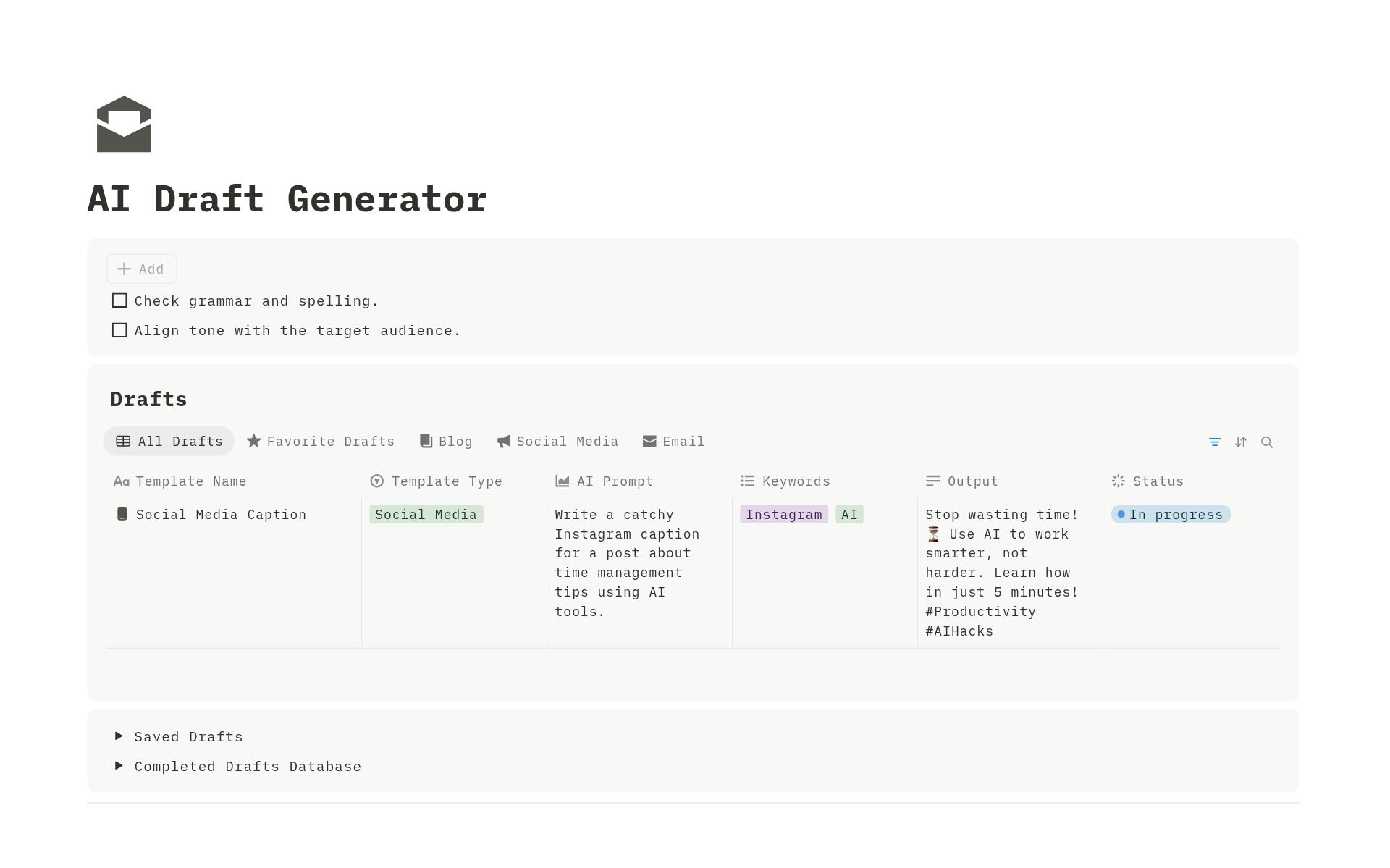Click the AI Prompt column header
The width and height of the screenshot is (1390, 868).
604,481
